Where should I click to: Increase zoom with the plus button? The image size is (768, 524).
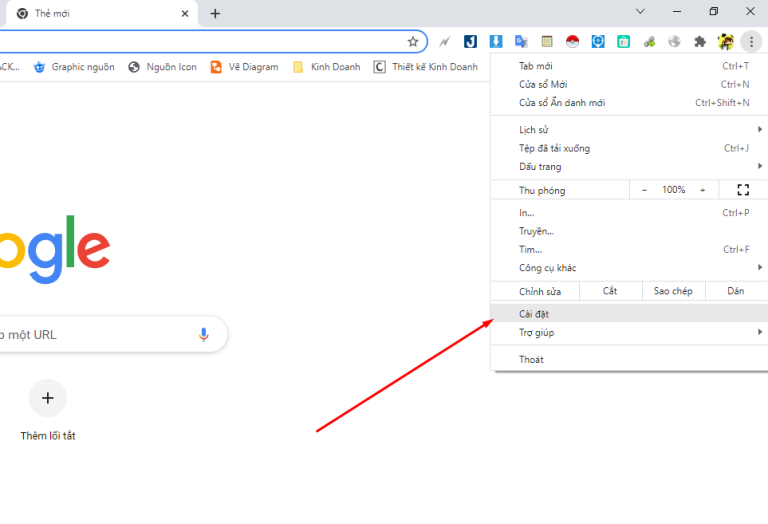[702, 190]
